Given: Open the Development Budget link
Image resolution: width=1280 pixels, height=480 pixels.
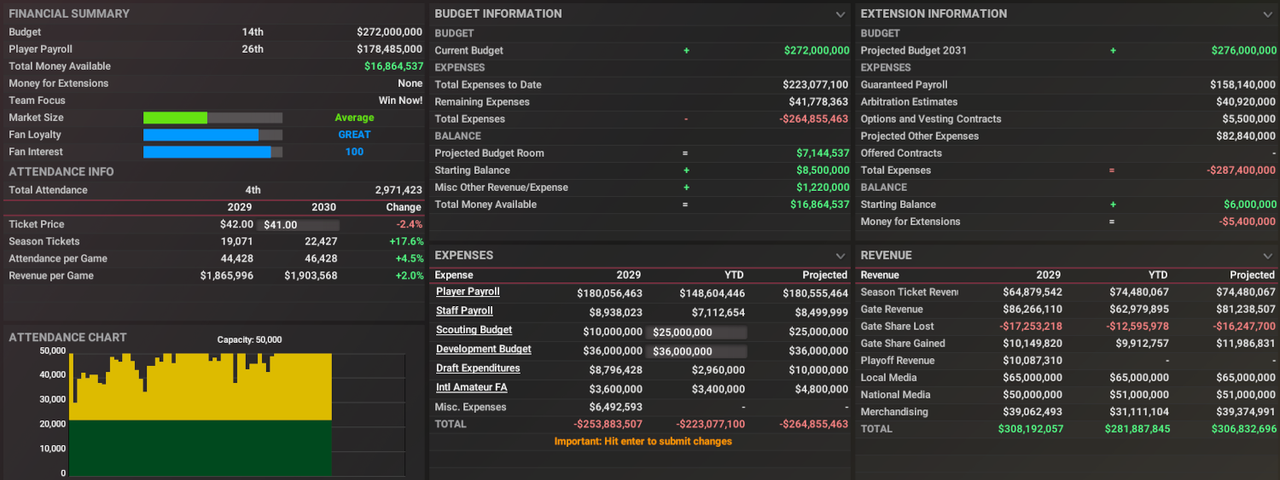Looking at the screenshot, I should coord(483,349).
